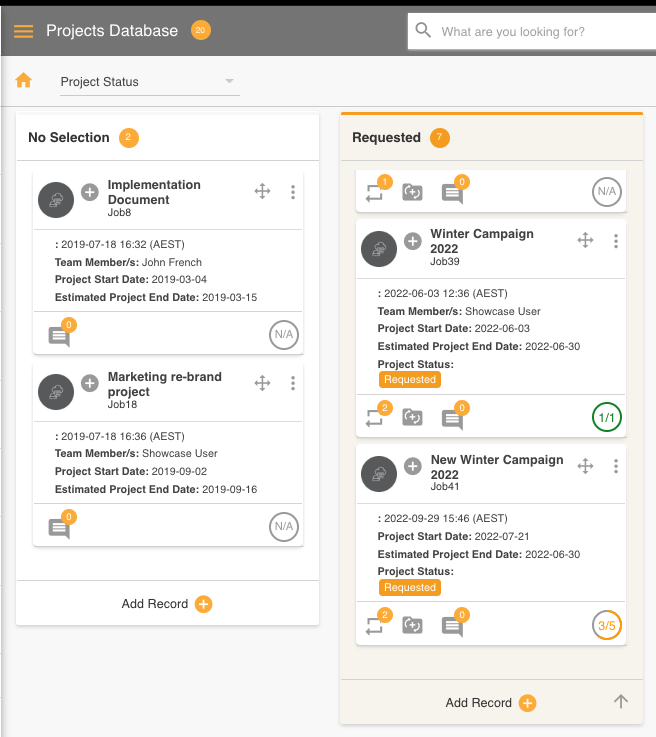
Task: Click Job18 label
Action: coord(122,404)
